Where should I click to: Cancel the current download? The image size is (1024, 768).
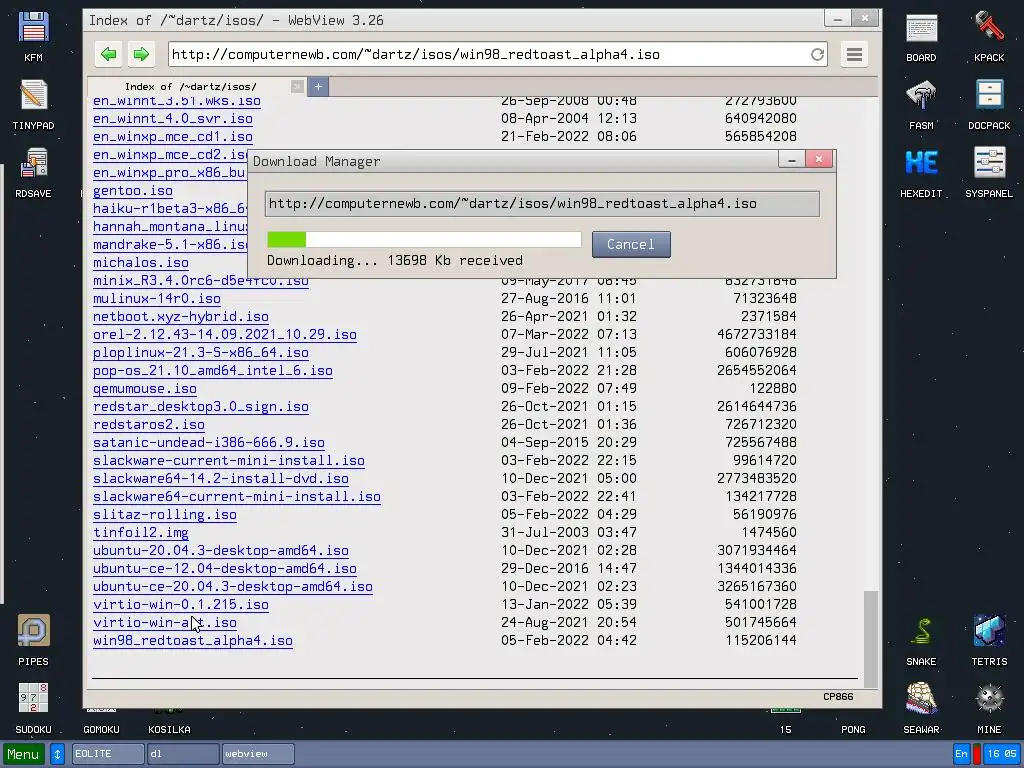click(631, 244)
